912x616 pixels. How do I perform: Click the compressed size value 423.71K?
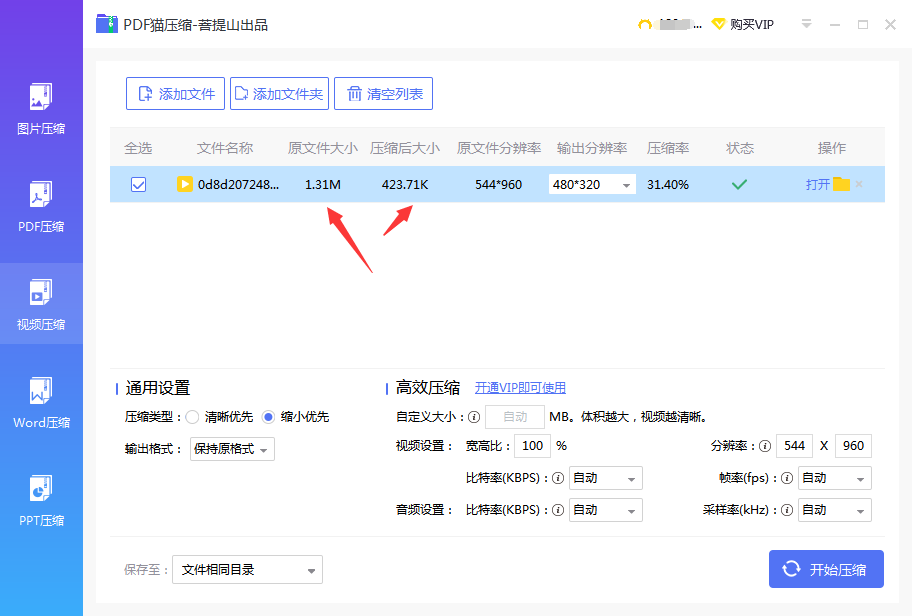click(405, 184)
